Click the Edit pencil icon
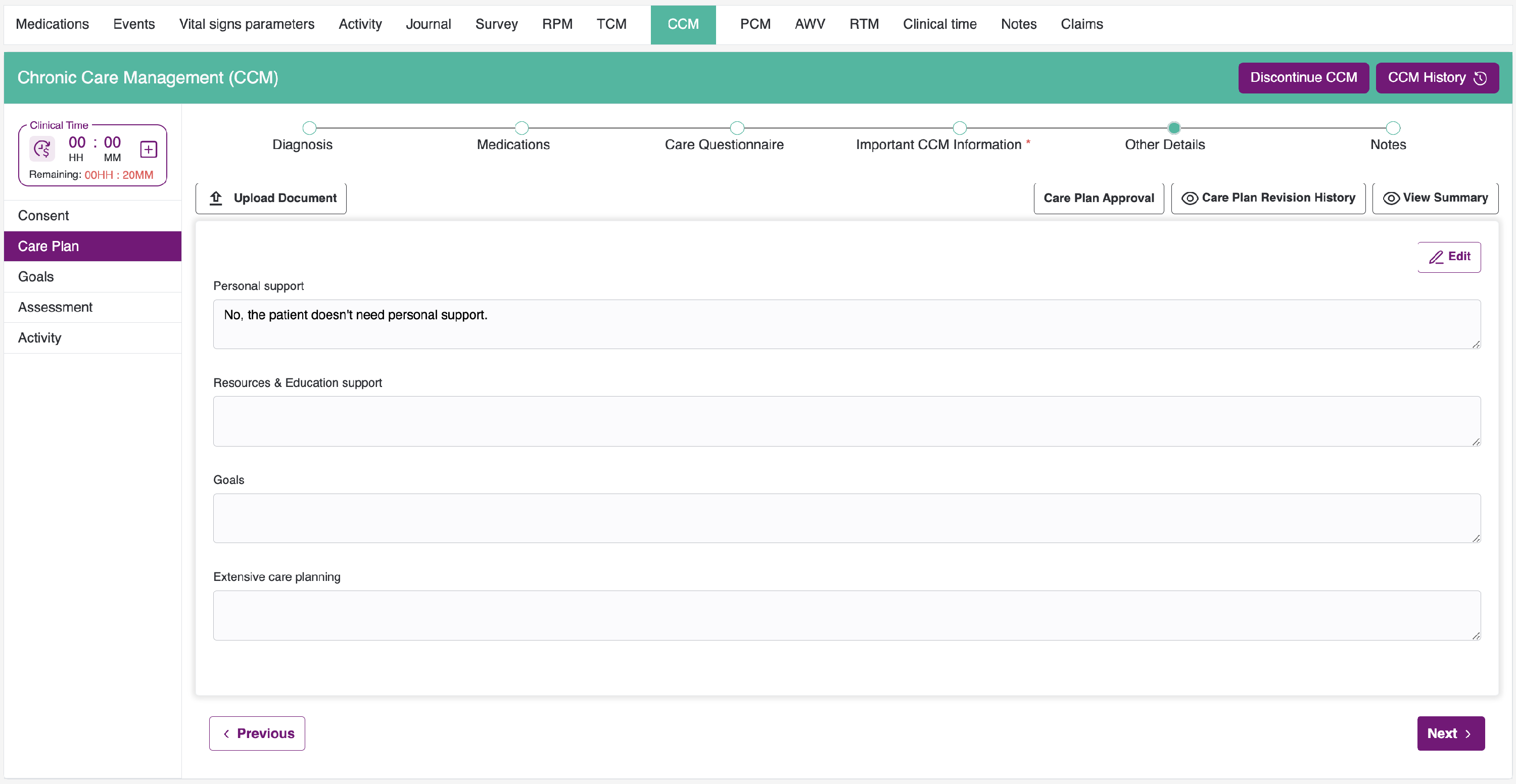Screen dimensions: 1516x784 pos(1436,257)
